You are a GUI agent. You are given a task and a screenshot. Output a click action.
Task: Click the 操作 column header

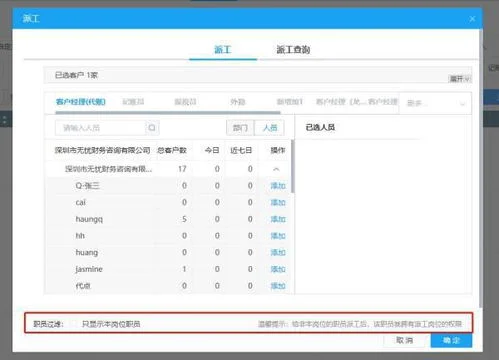point(278,150)
